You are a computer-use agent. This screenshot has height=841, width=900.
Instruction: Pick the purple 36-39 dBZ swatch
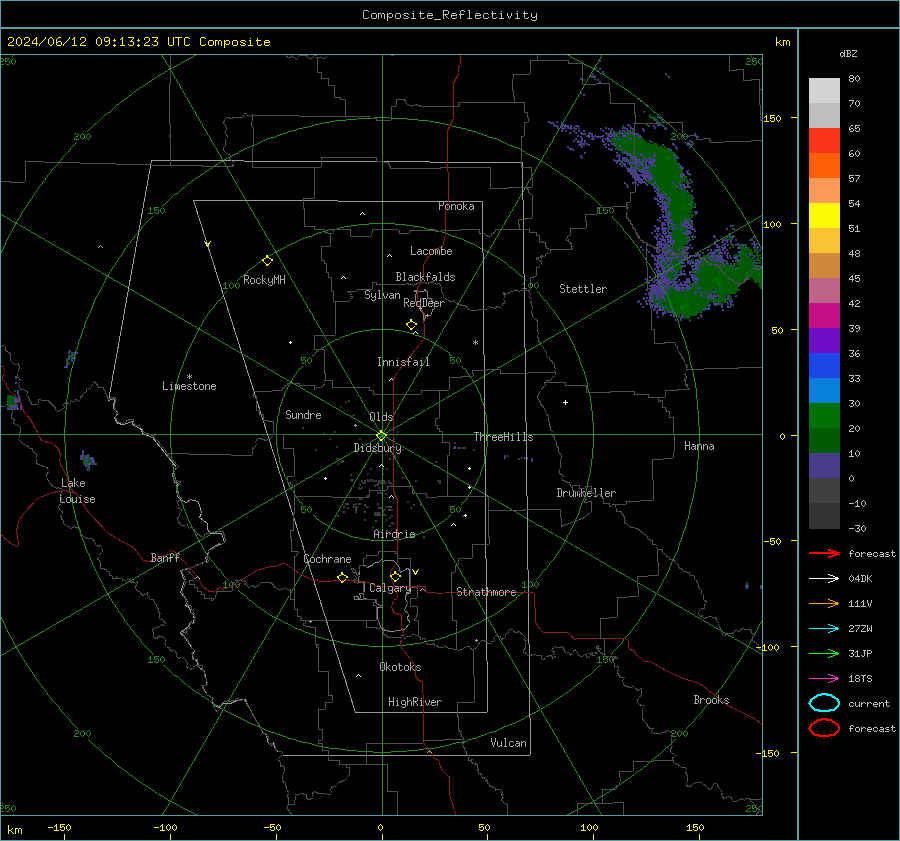pos(824,340)
